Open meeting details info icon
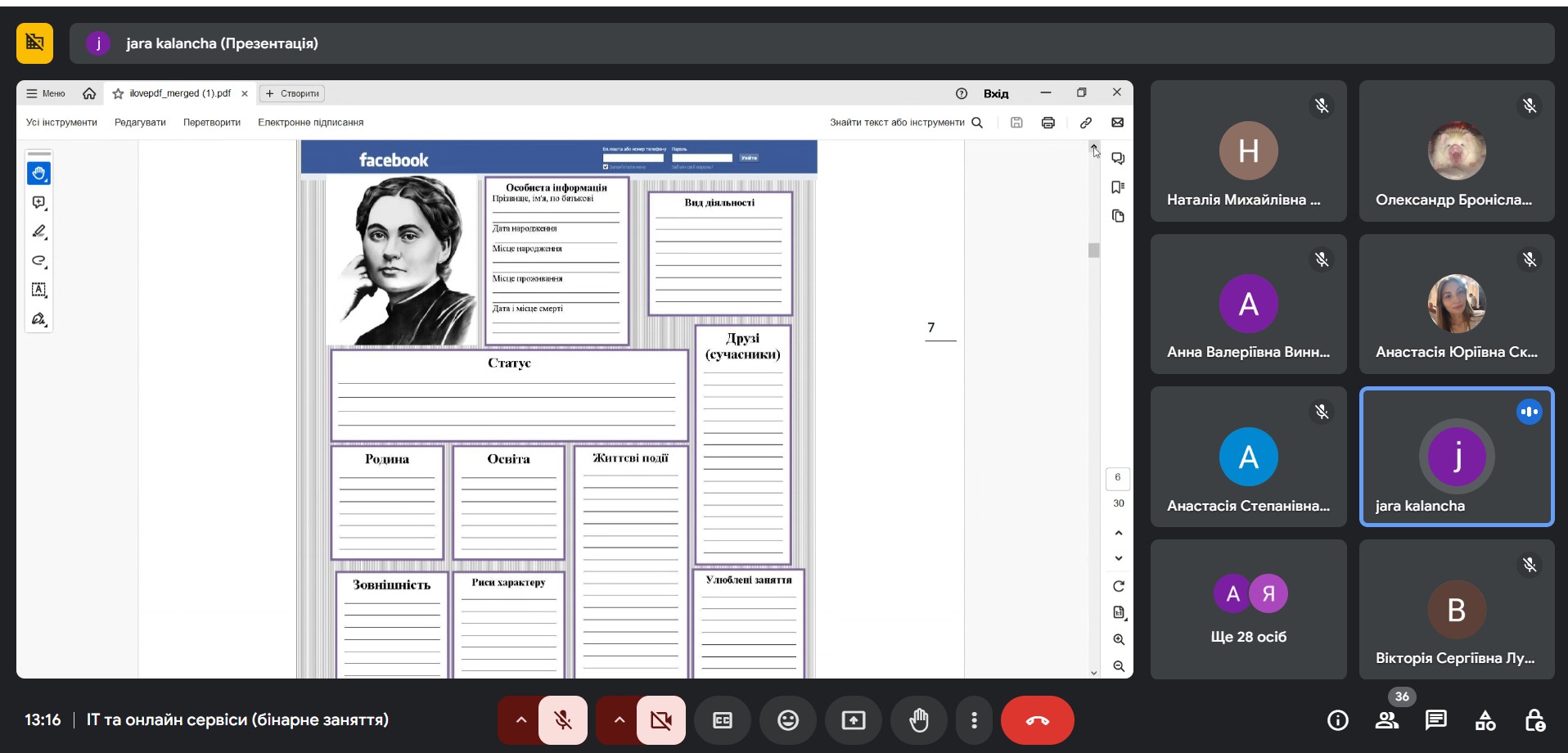 tap(1338, 720)
